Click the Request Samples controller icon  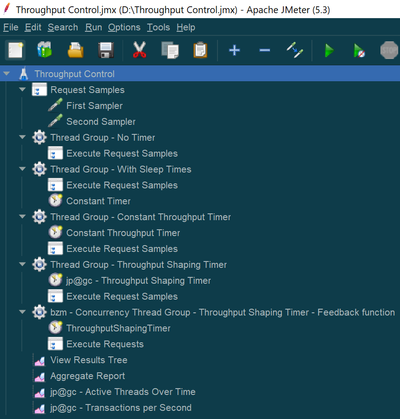39,90
